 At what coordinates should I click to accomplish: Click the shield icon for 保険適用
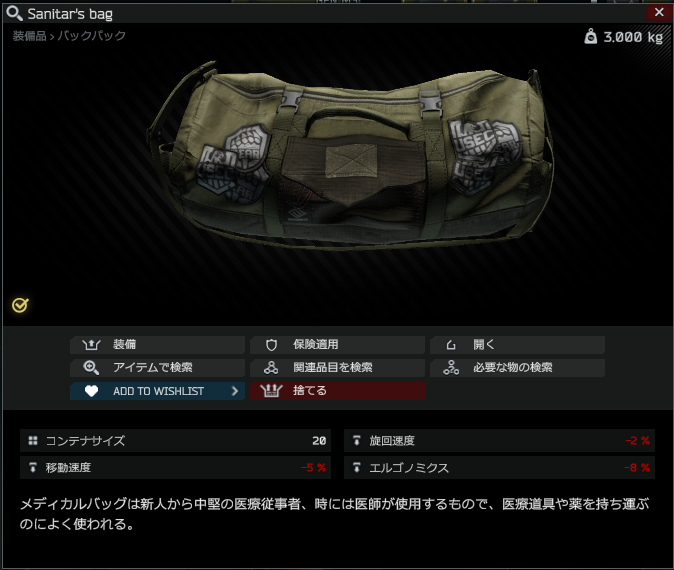(x=271, y=345)
